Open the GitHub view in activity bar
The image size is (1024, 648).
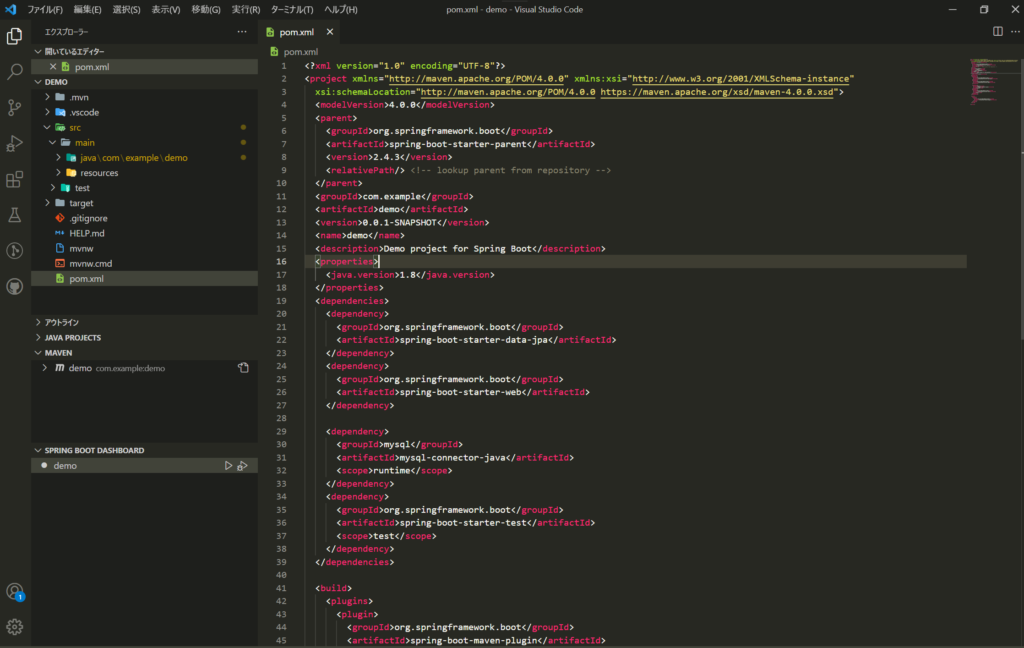click(14, 287)
